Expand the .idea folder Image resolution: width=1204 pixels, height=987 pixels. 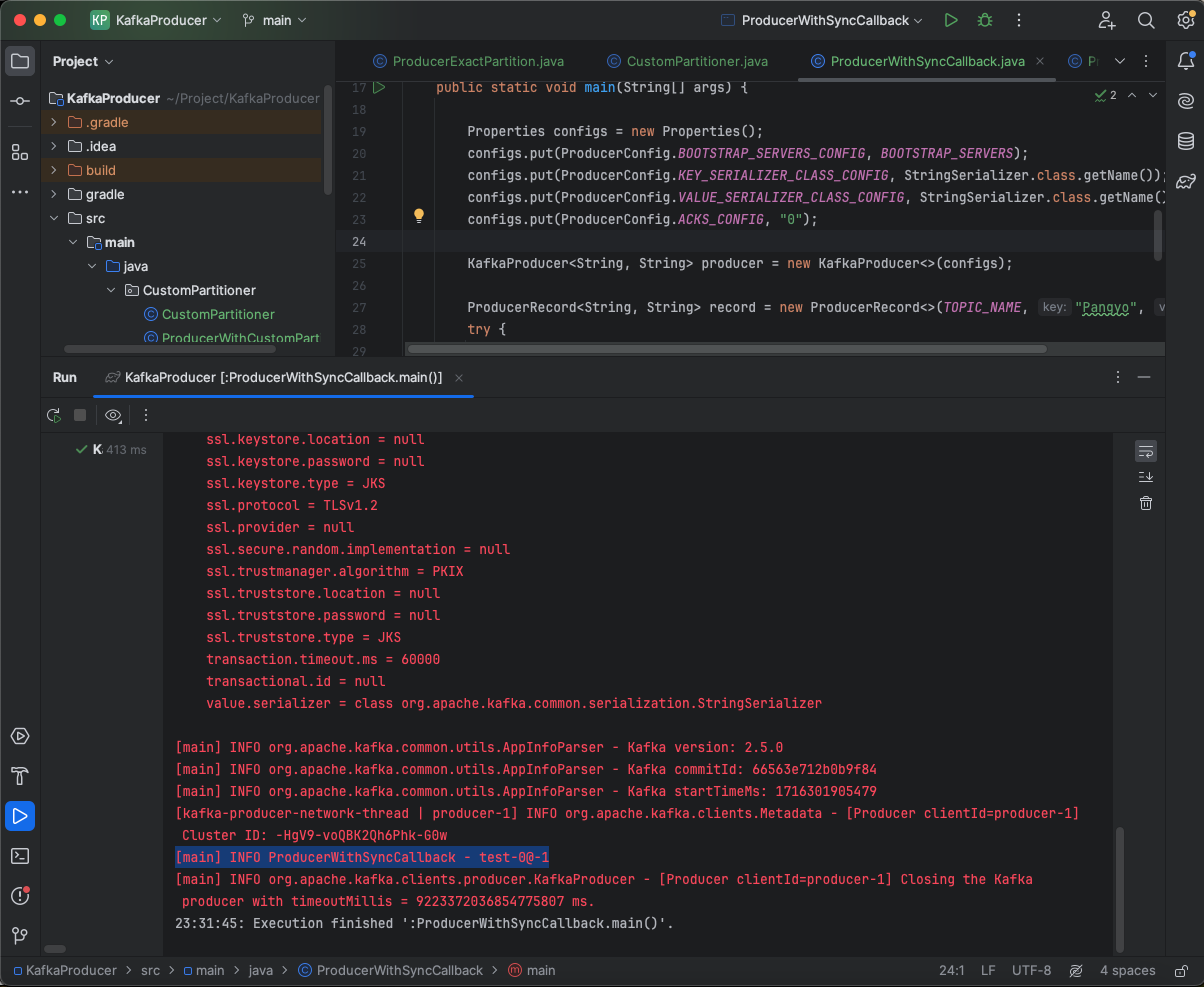pyautogui.click(x=54, y=146)
